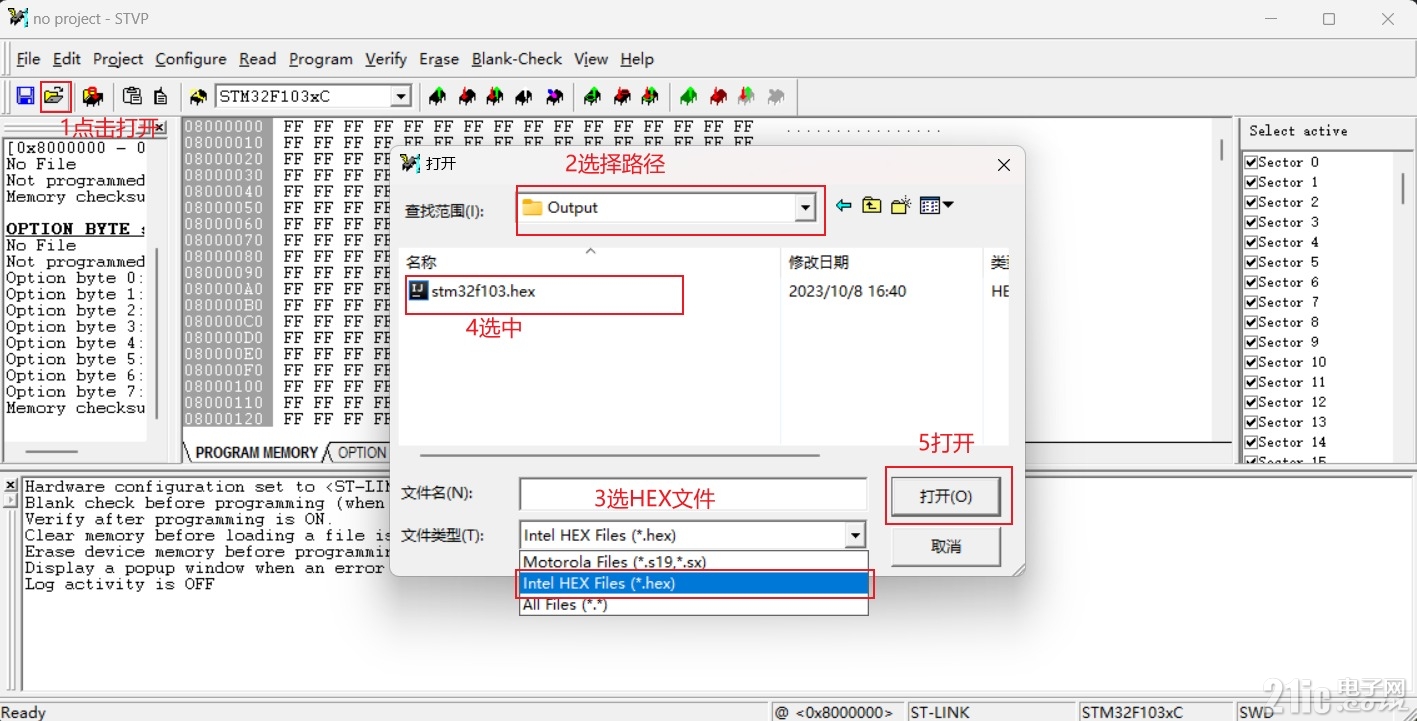This screenshot has height=721, width=1417.
Task: Click black chip icon with red arrow
Action: [x=467, y=96]
